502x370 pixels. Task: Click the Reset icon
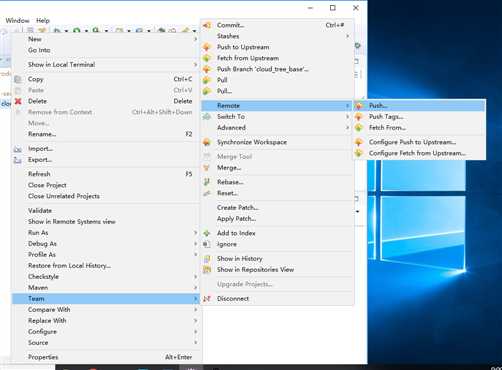coord(207,193)
